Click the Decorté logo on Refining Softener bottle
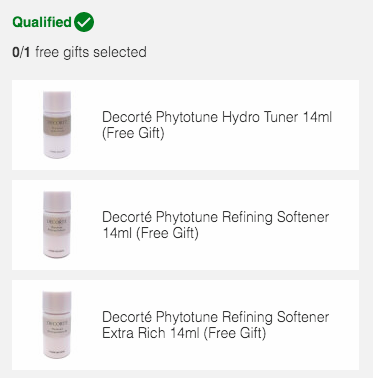 click(57, 221)
